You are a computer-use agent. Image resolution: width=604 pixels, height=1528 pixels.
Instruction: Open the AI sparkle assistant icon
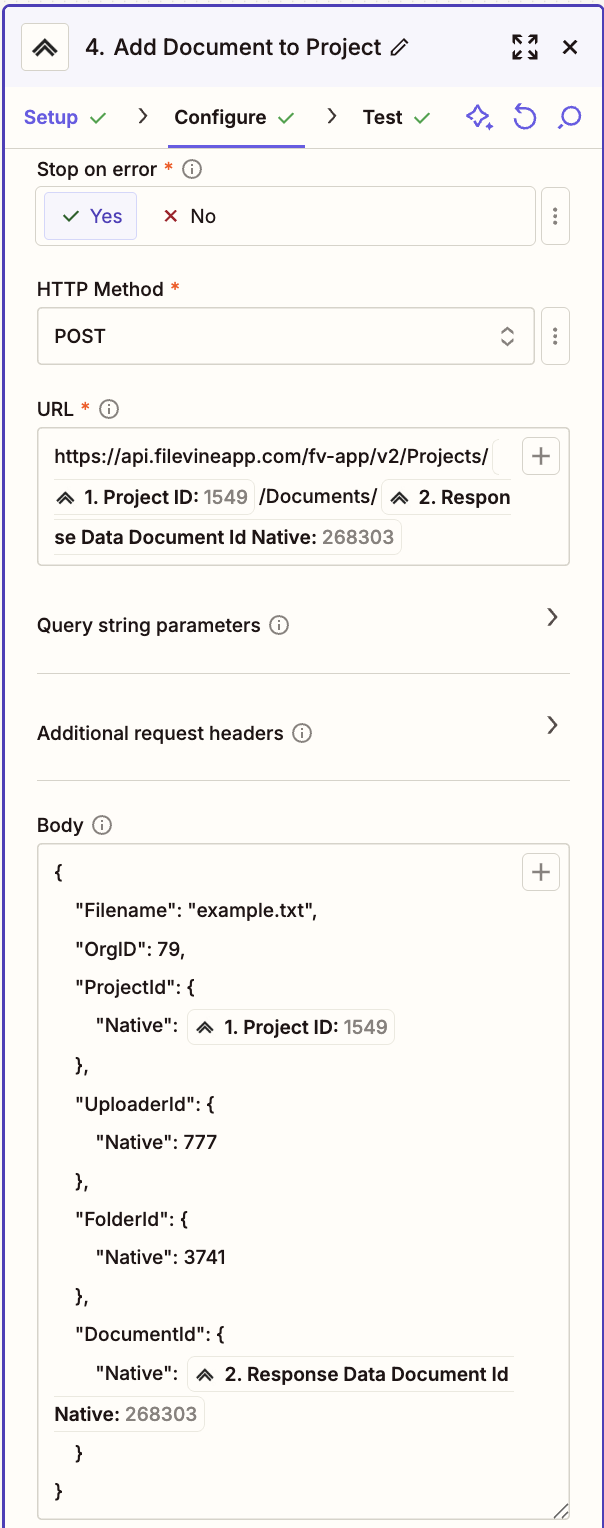tap(479, 117)
